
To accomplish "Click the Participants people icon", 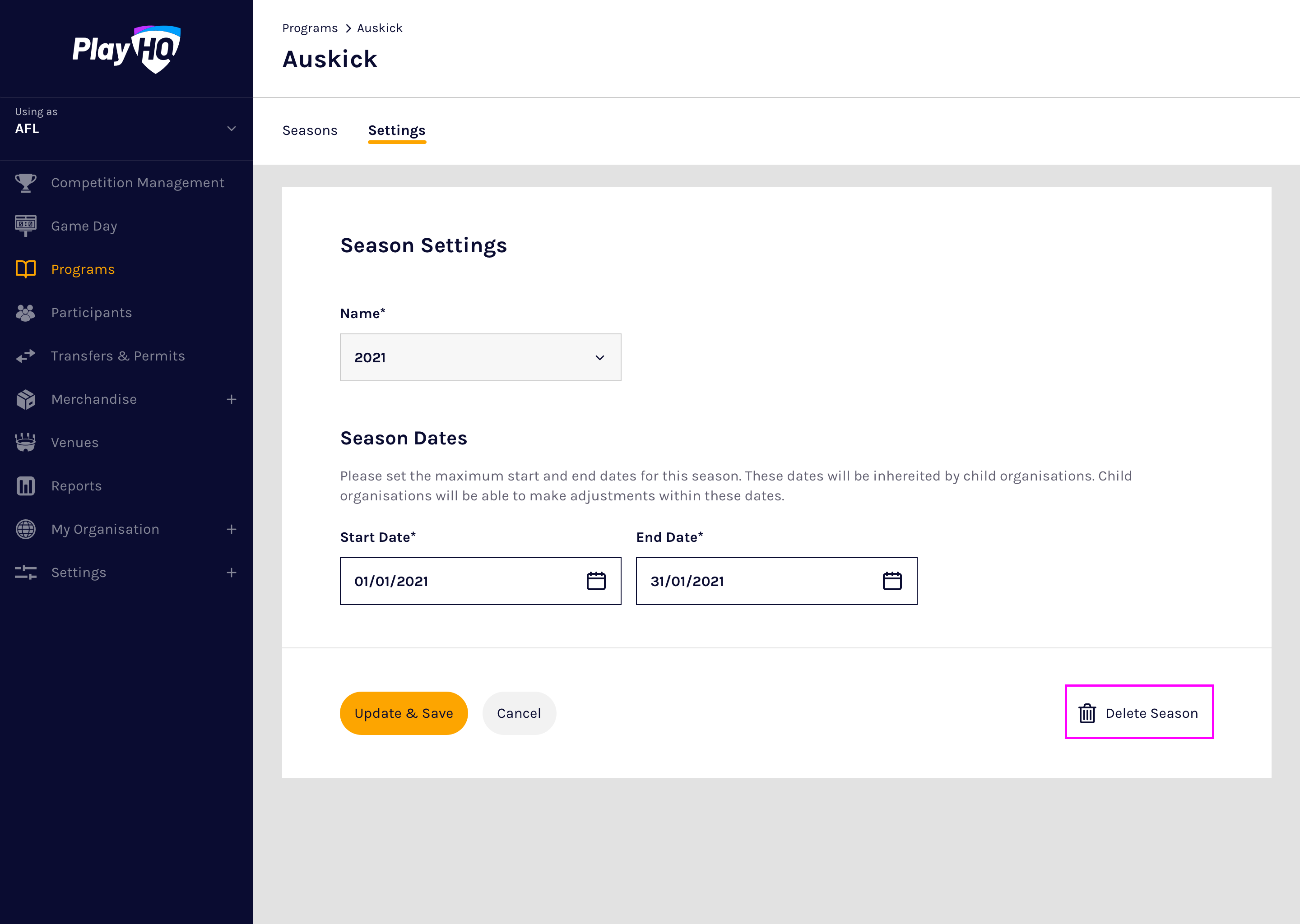I will (x=26, y=313).
